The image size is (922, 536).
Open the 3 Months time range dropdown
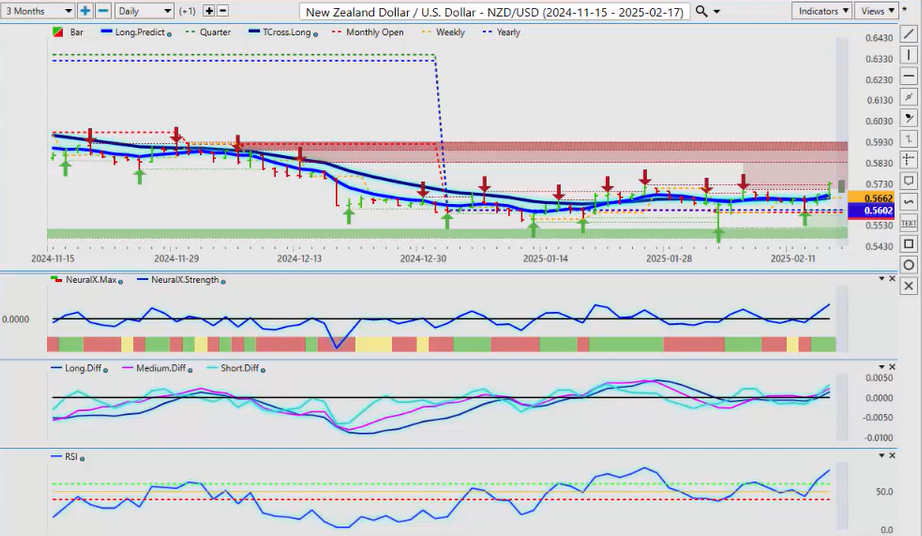click(39, 11)
